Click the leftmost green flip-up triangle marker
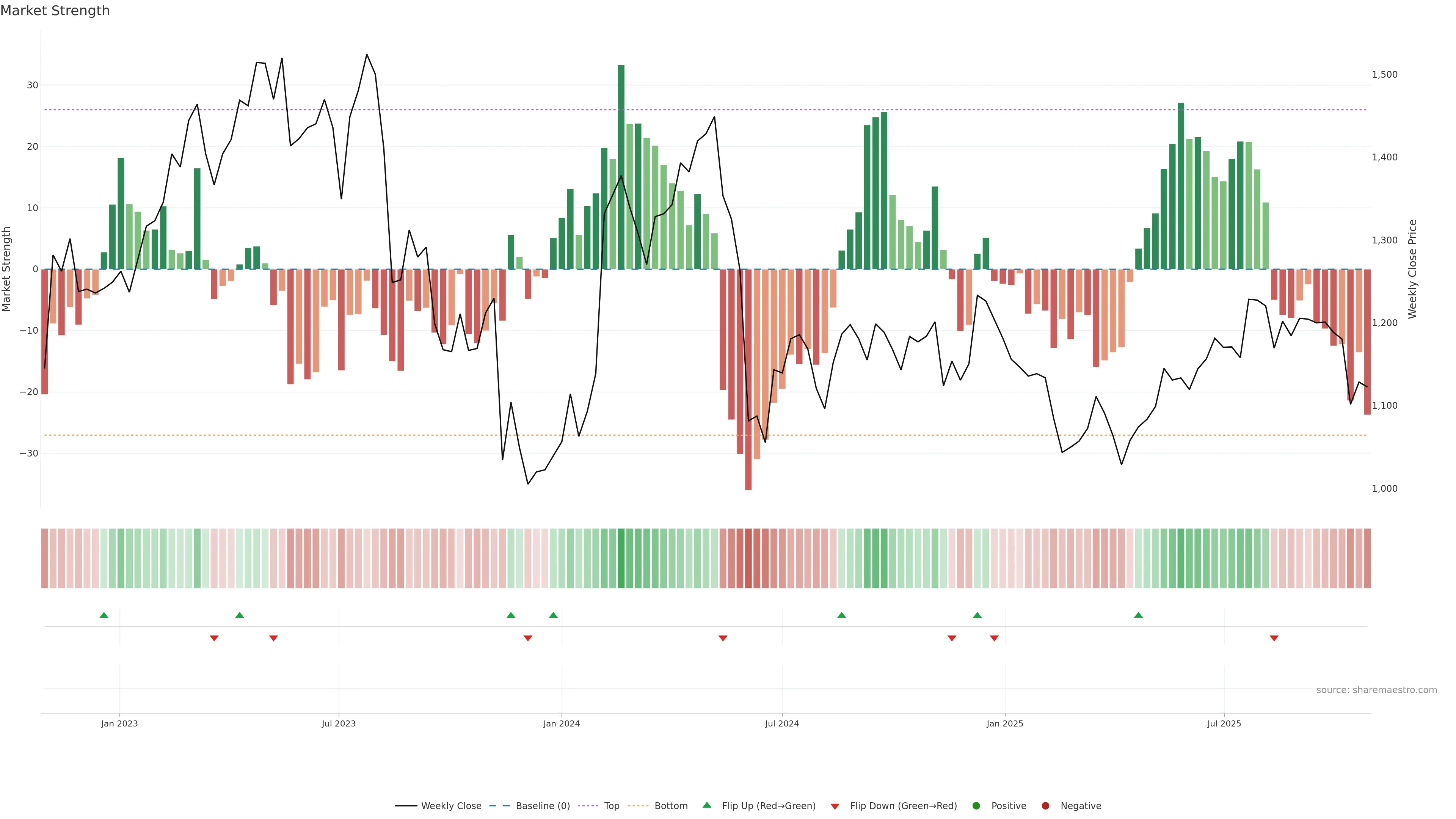Image resolution: width=1456 pixels, height=819 pixels. (104, 615)
